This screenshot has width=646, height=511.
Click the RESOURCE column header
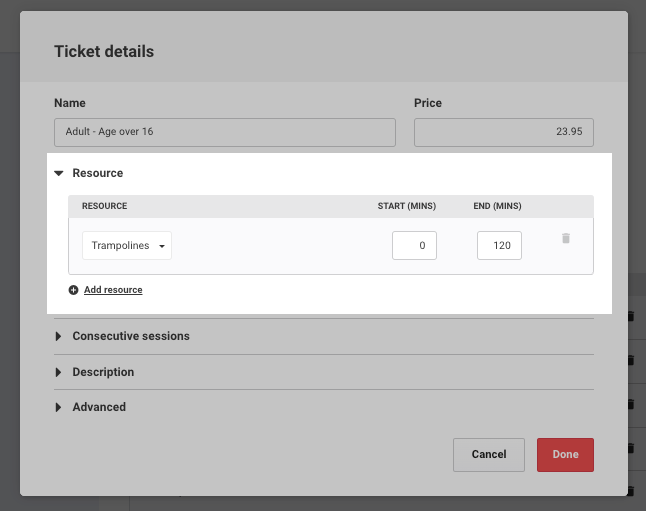104,207
